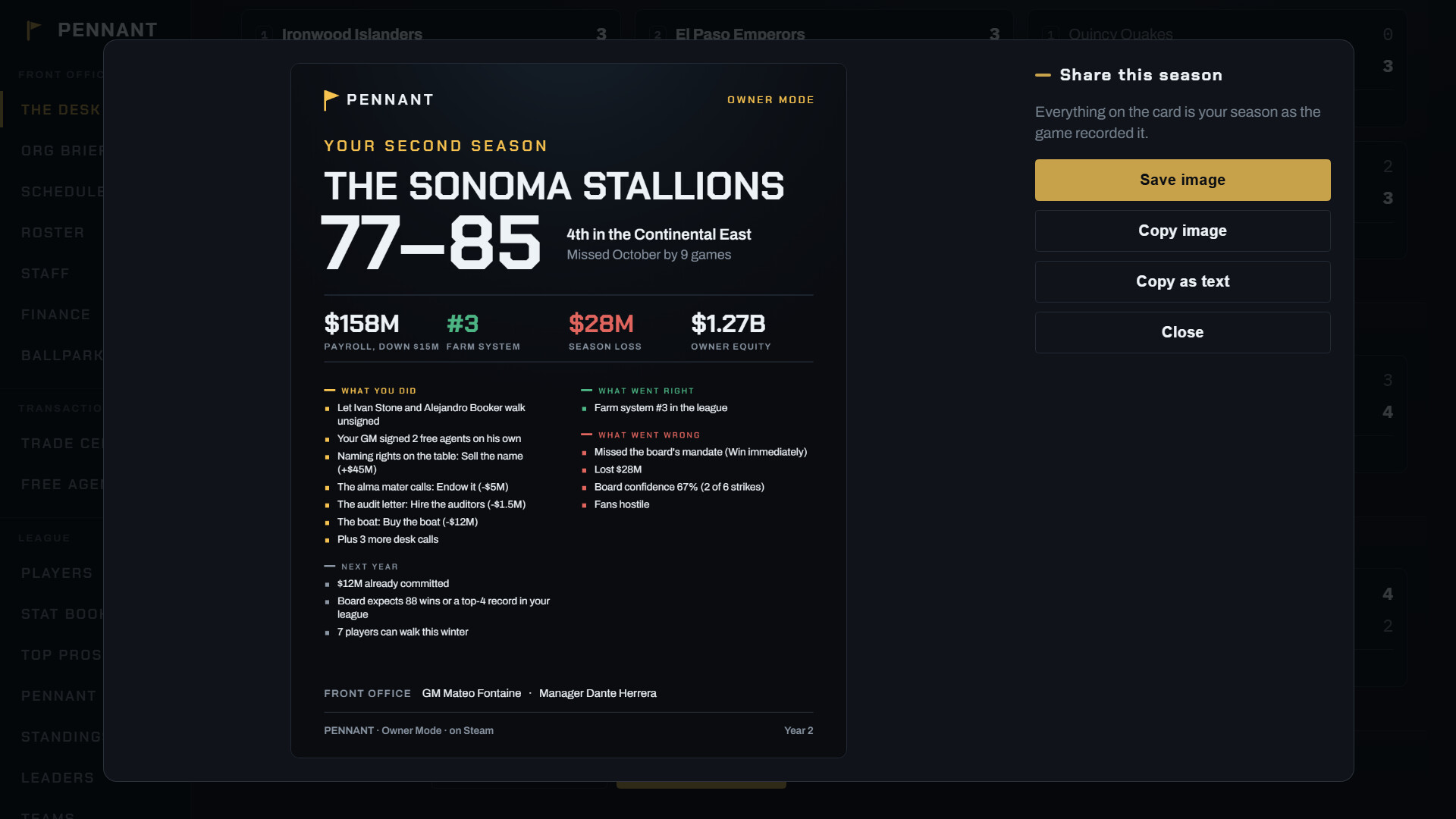Click the Pennant flag icon on the card
This screenshot has width=1456, height=819.
[331, 100]
